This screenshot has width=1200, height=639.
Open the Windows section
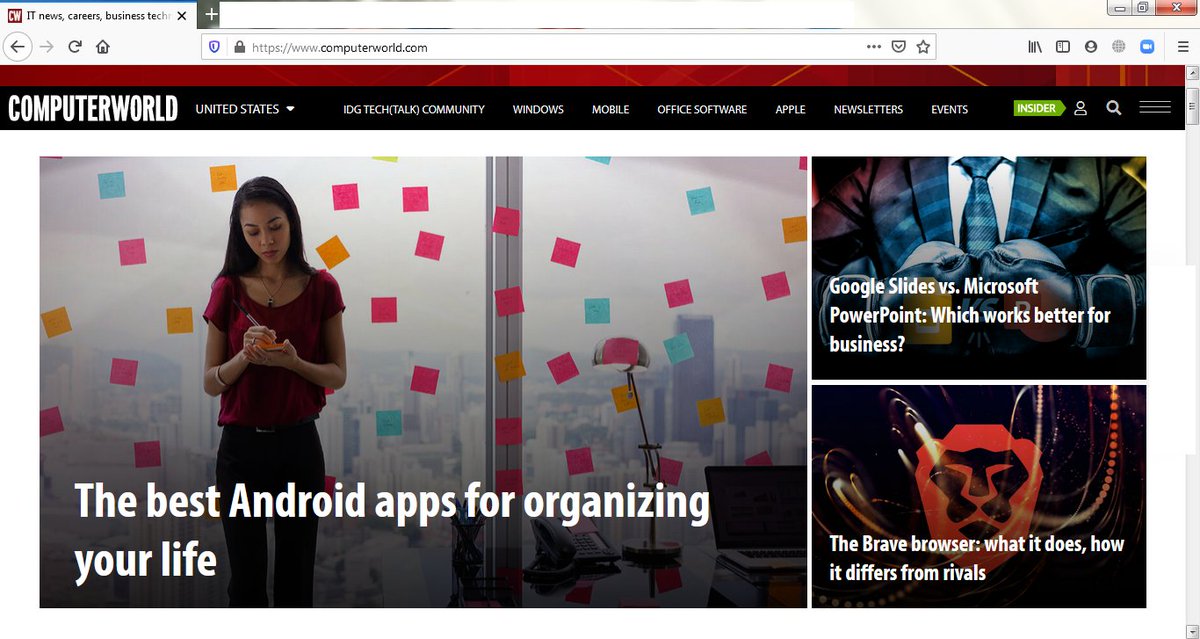[x=538, y=110]
